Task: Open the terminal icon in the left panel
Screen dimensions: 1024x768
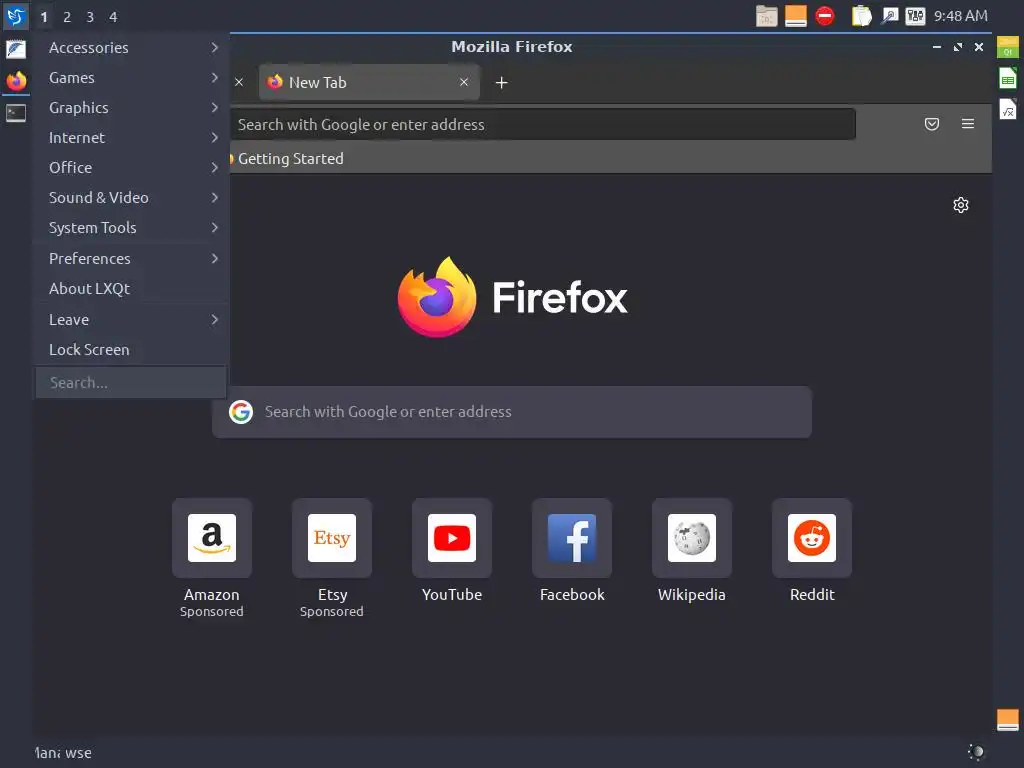Action: [x=16, y=113]
